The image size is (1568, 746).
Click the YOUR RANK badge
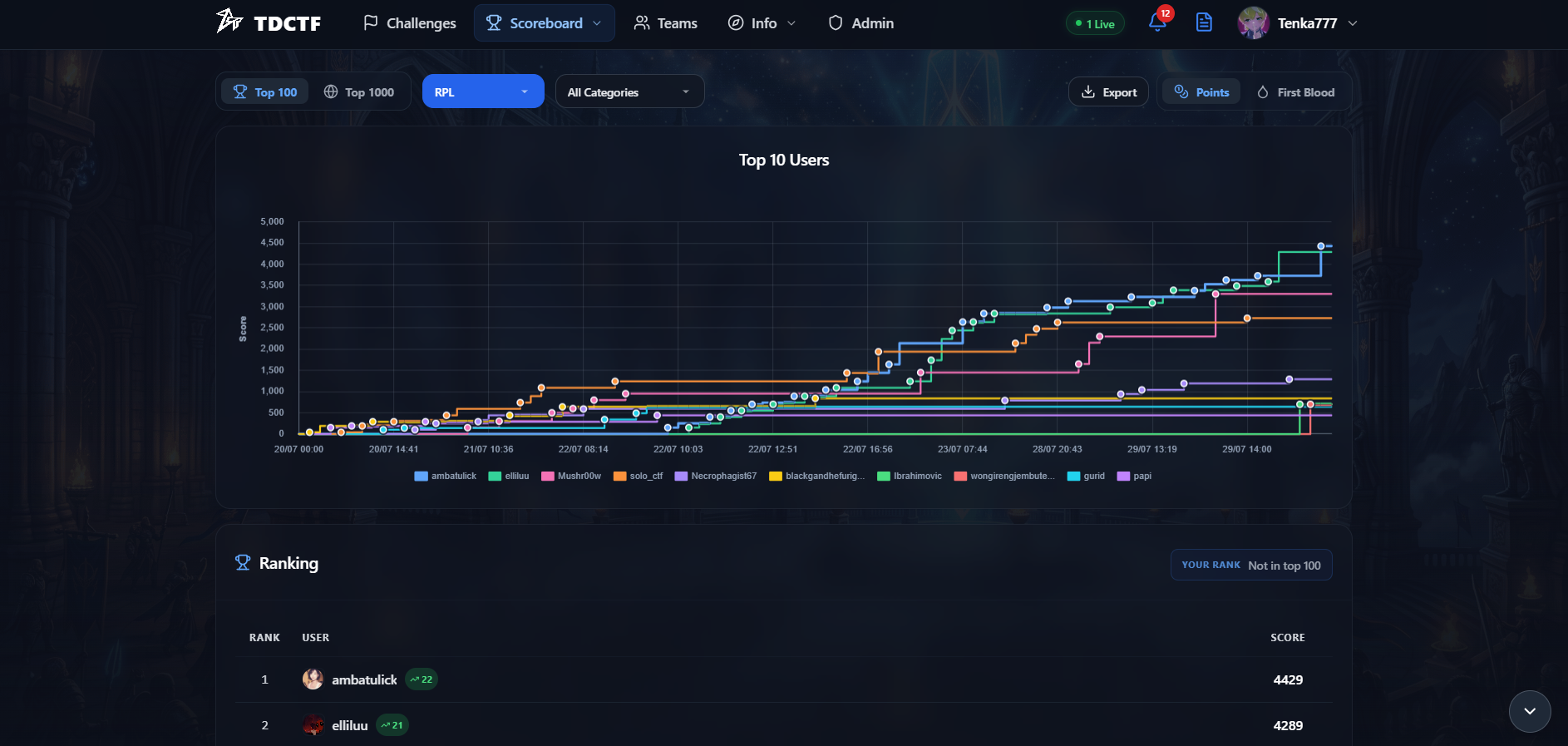pos(1251,565)
